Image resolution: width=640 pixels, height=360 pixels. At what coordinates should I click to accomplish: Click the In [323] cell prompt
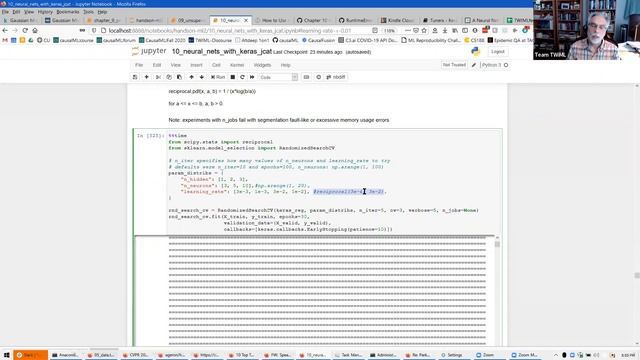tap(150, 136)
